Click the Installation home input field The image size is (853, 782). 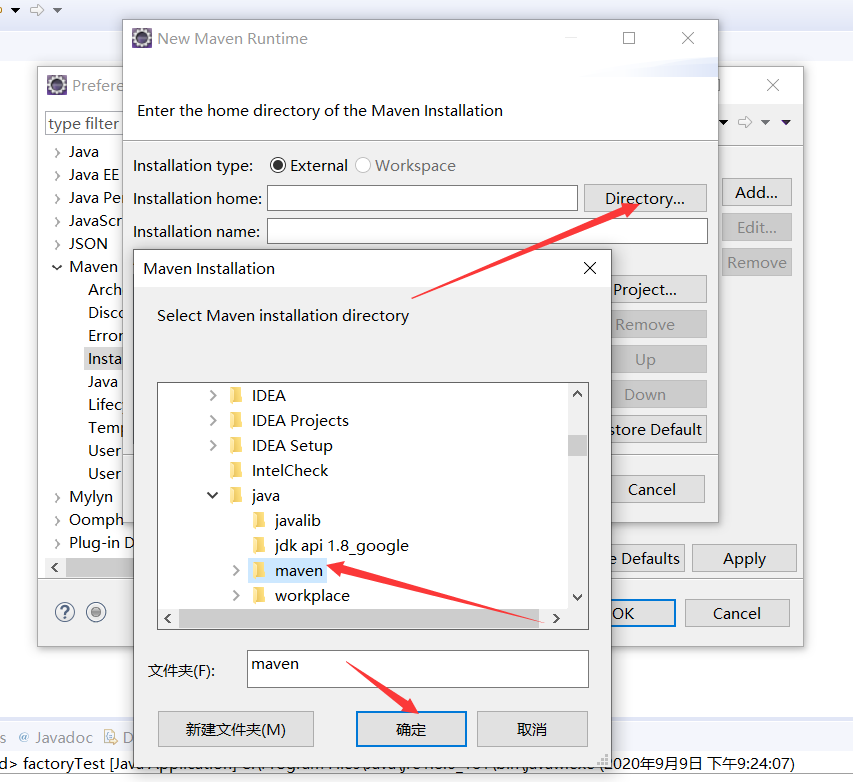click(422, 198)
